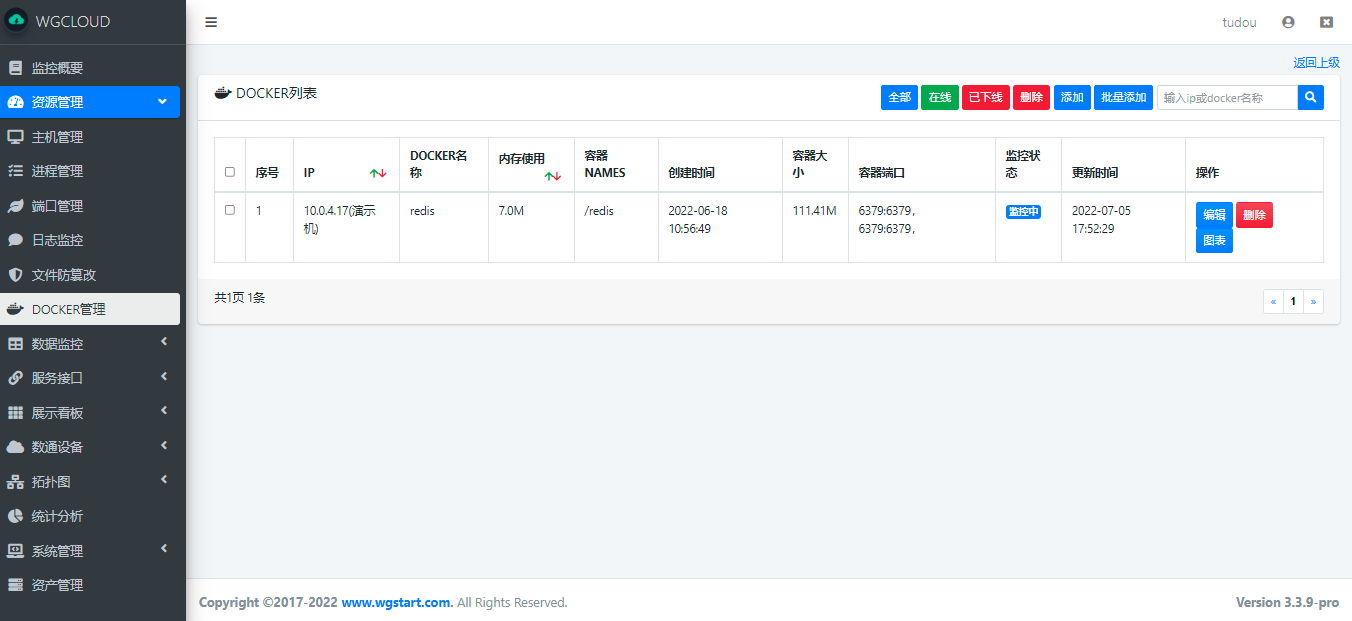The width and height of the screenshot is (1352, 621).
Task: Click the Docker whale icon beside DOCKER列表
Action: pos(221,91)
